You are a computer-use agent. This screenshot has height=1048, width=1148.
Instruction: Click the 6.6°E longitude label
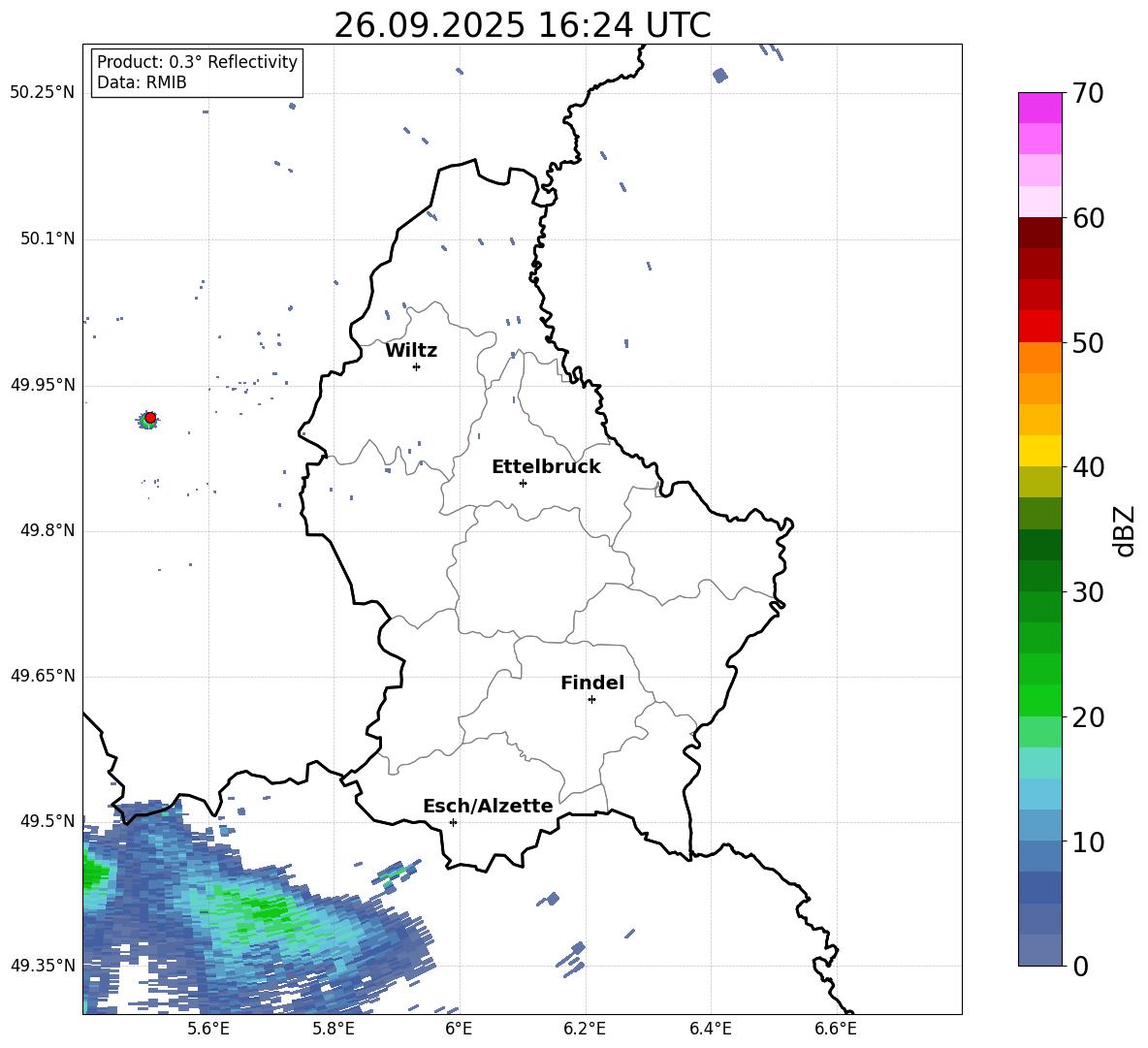tap(836, 1030)
